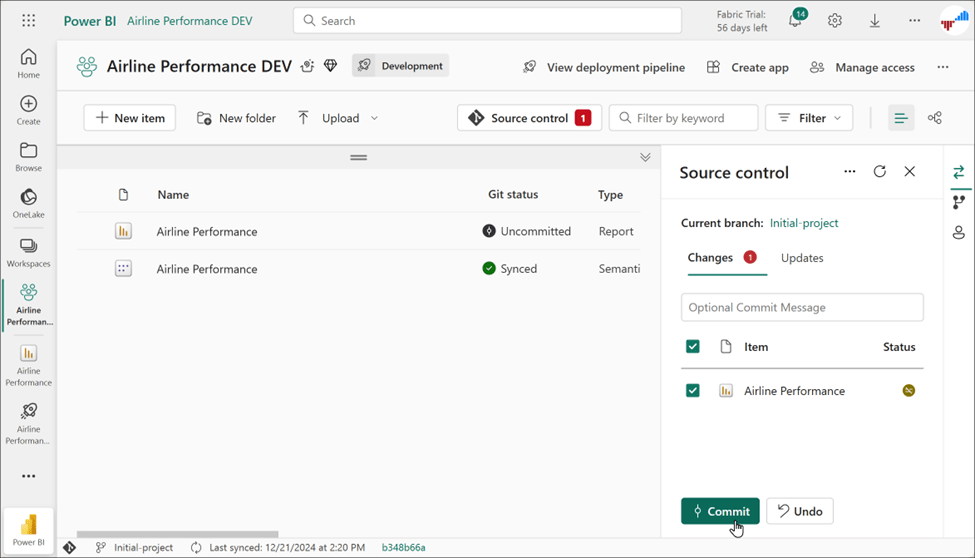The width and height of the screenshot is (975, 558).
Task: Open the Airline Performance pipeline rocket icon in the sidebar
Action: tap(29, 423)
